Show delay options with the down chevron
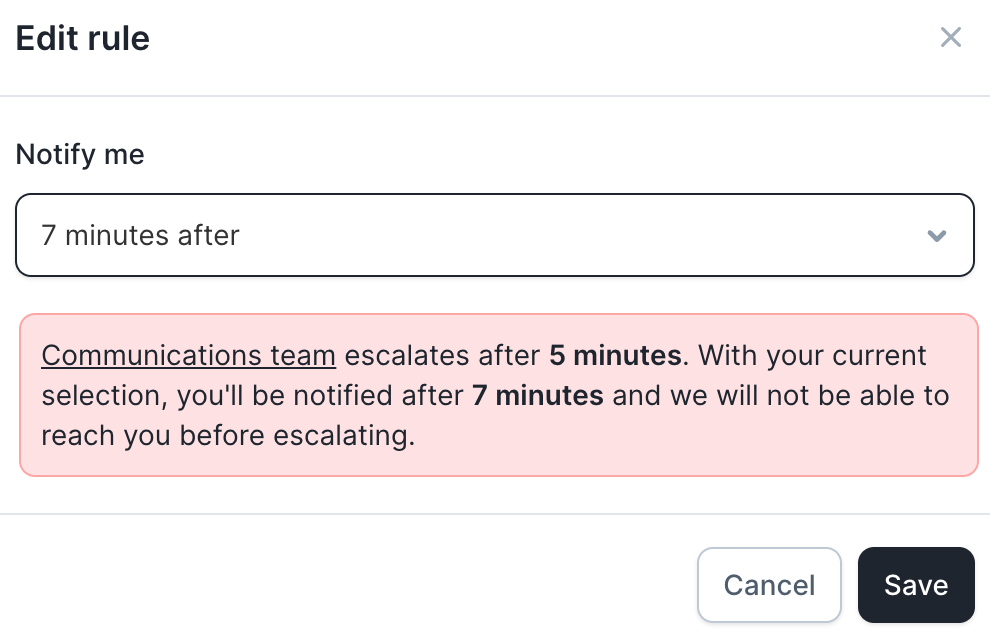 (936, 236)
